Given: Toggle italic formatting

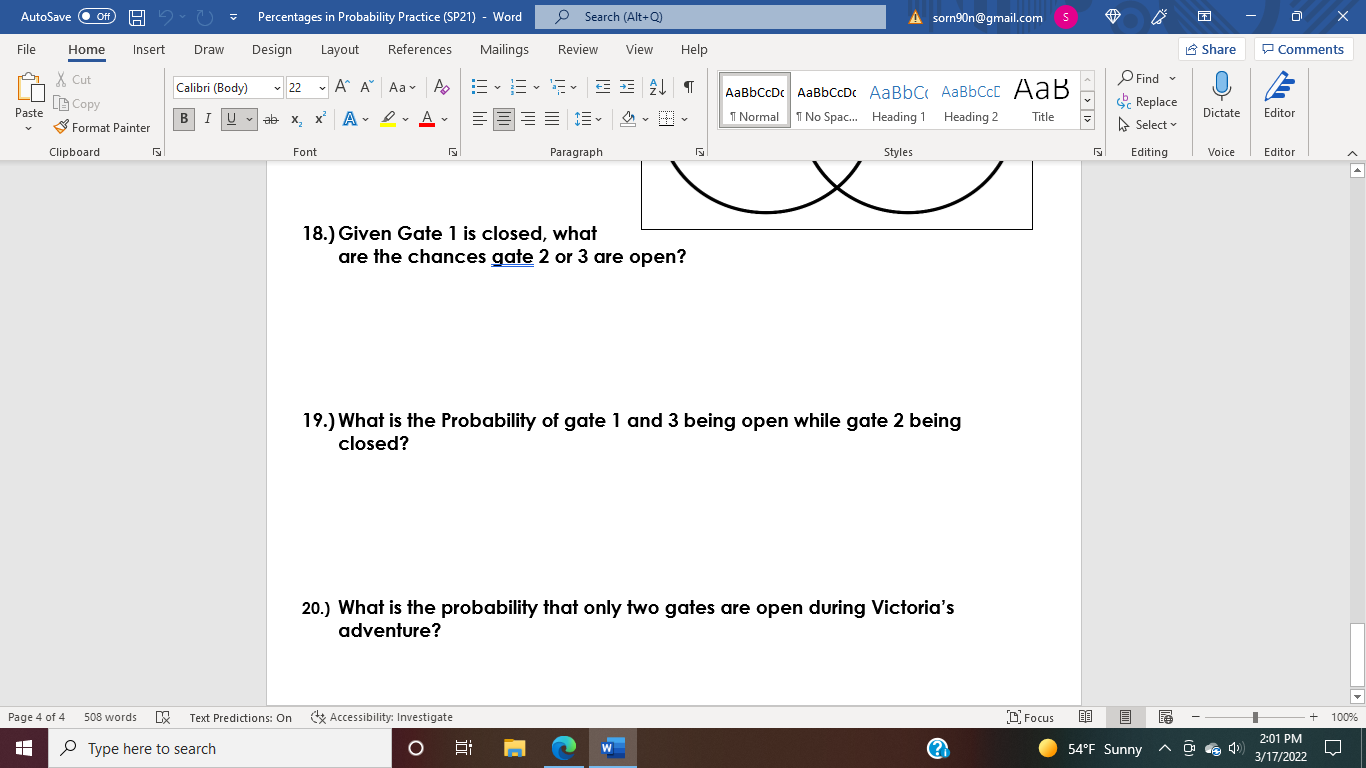Looking at the screenshot, I should click(x=207, y=119).
